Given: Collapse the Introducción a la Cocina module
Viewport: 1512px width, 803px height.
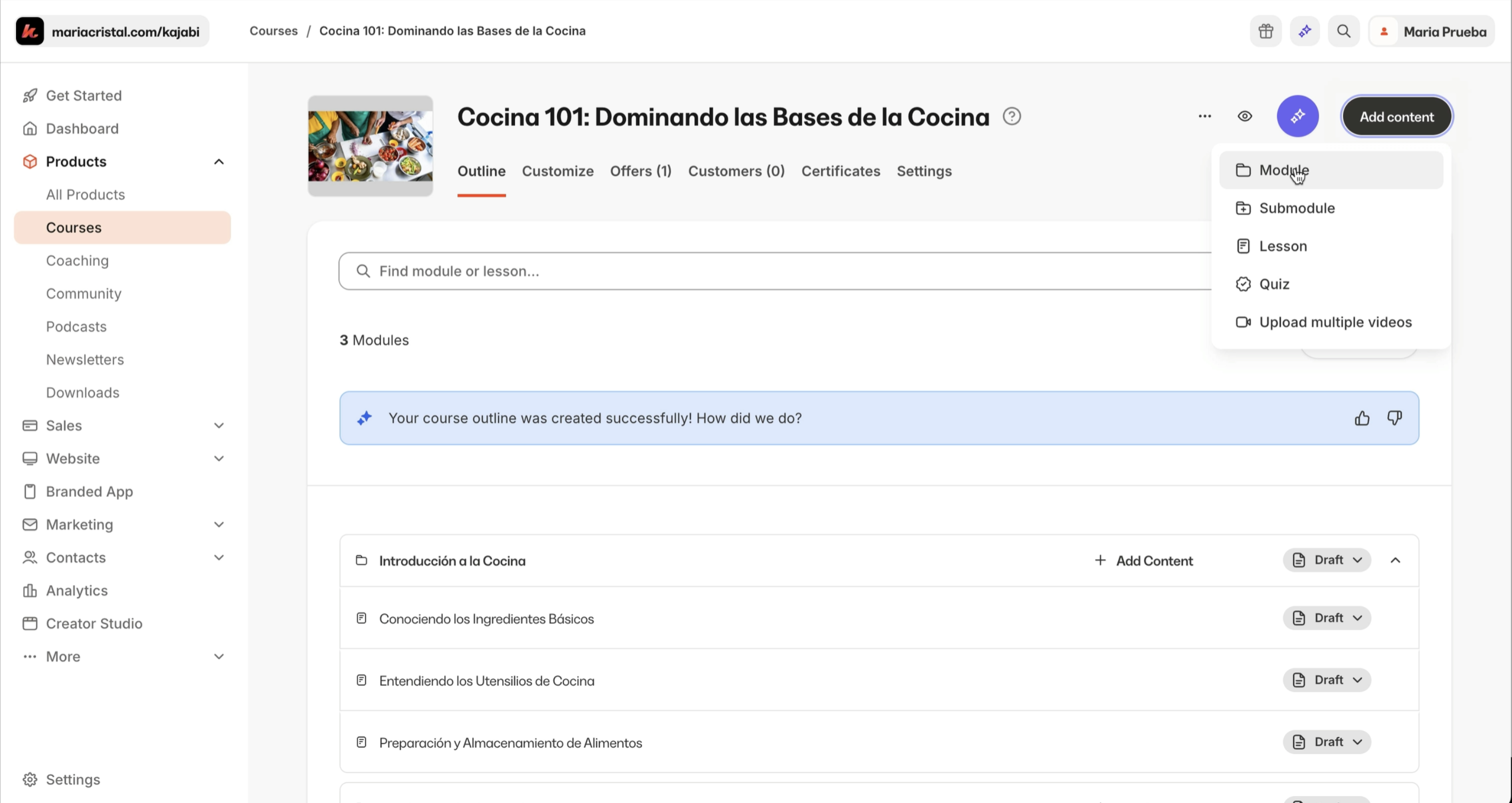Looking at the screenshot, I should (x=1396, y=560).
